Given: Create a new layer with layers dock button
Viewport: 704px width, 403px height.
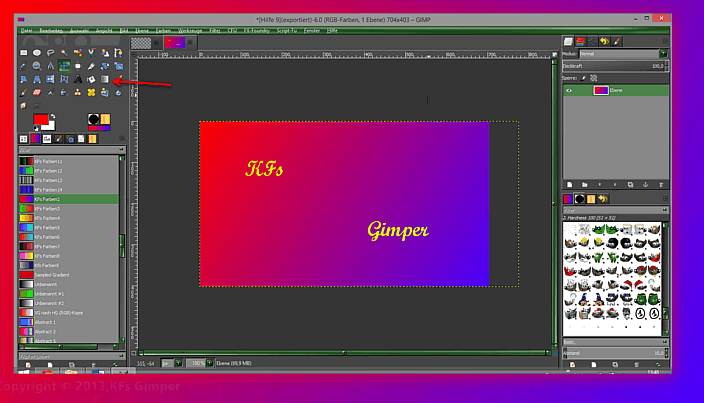Looking at the screenshot, I should 569,184.
